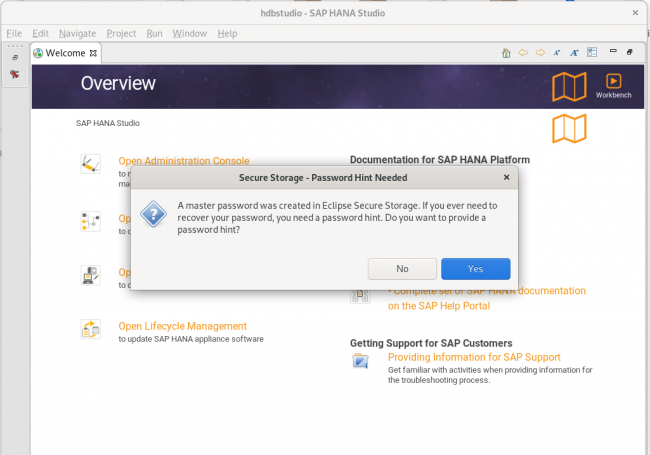Click the map icon in the Overview banner
This screenshot has height=455, width=650.
(569, 87)
